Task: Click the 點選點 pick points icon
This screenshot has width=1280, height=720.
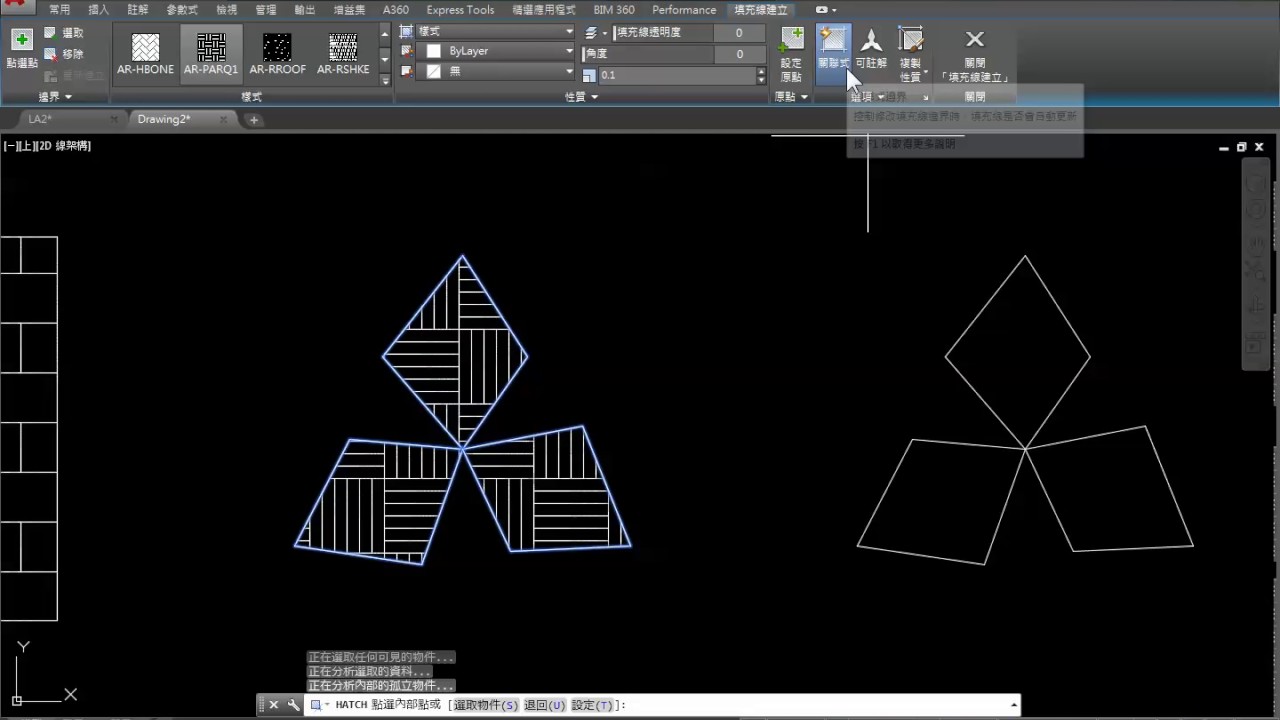Action: click(21, 40)
